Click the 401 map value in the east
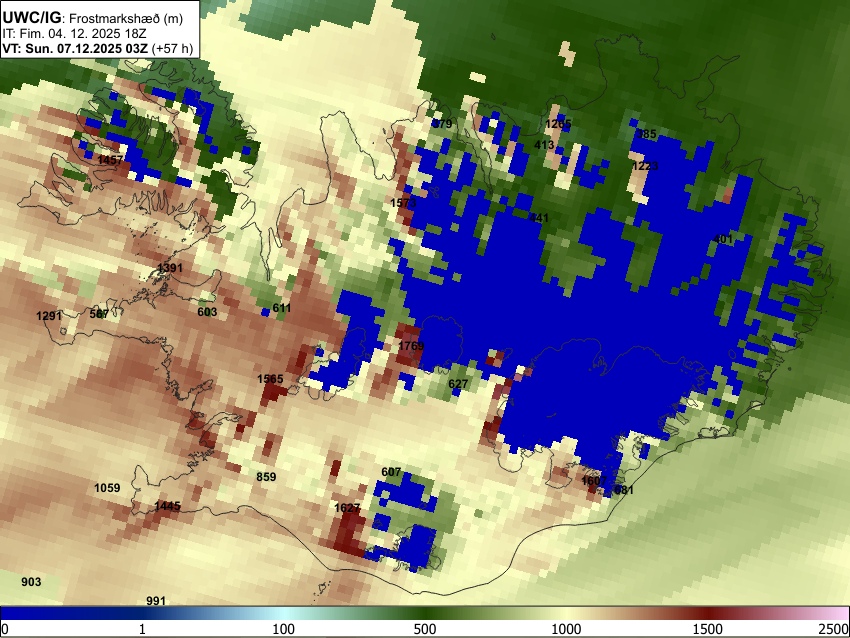The height and width of the screenshot is (638, 850). (723, 239)
